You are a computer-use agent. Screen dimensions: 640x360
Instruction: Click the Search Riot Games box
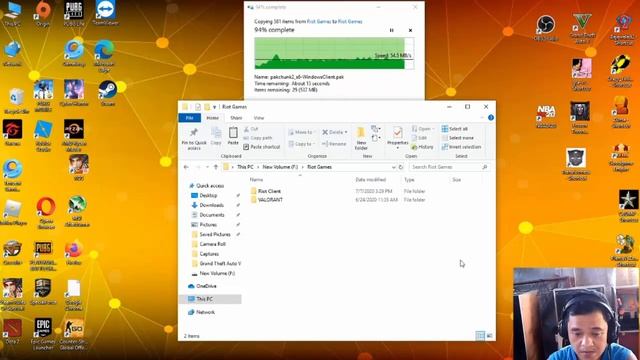[449, 167]
